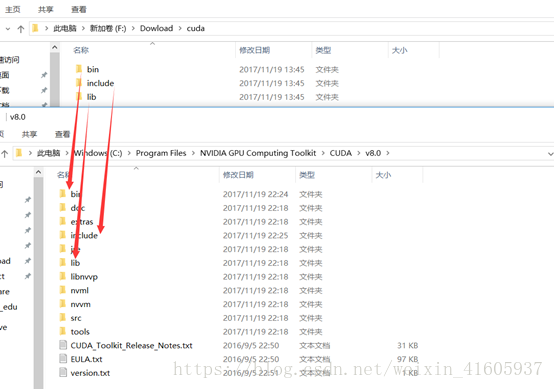Viewport: 554px width, 389px height.
Task: Click the src folder icon
Action: [63, 317]
